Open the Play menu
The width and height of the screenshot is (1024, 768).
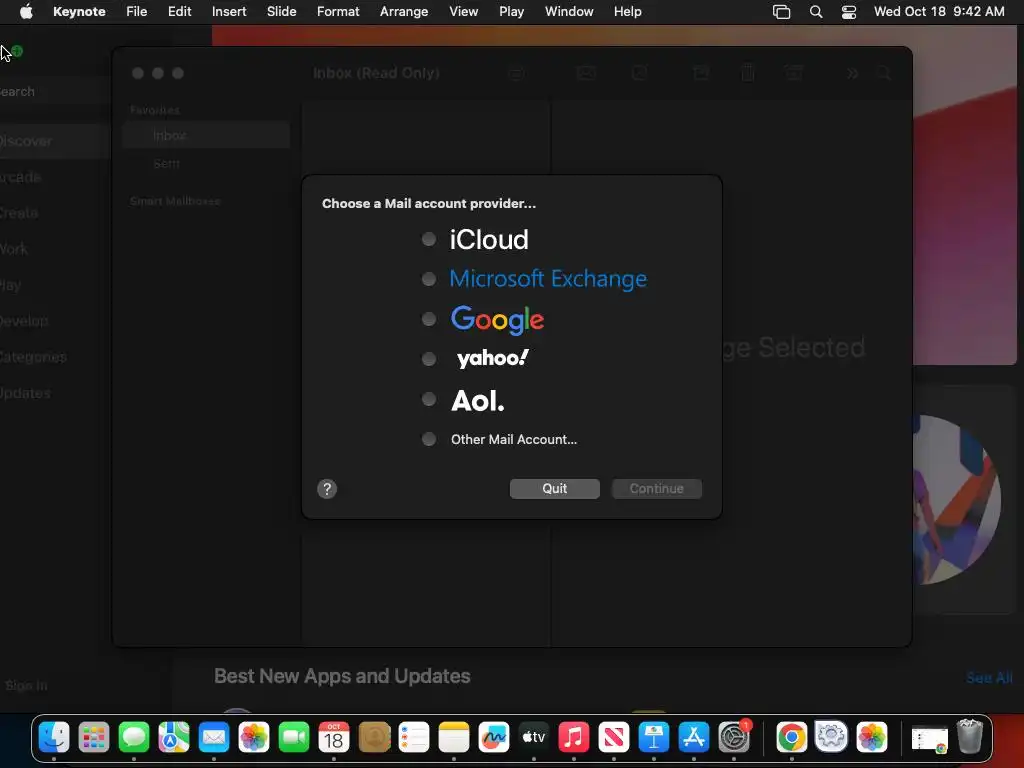(x=511, y=11)
